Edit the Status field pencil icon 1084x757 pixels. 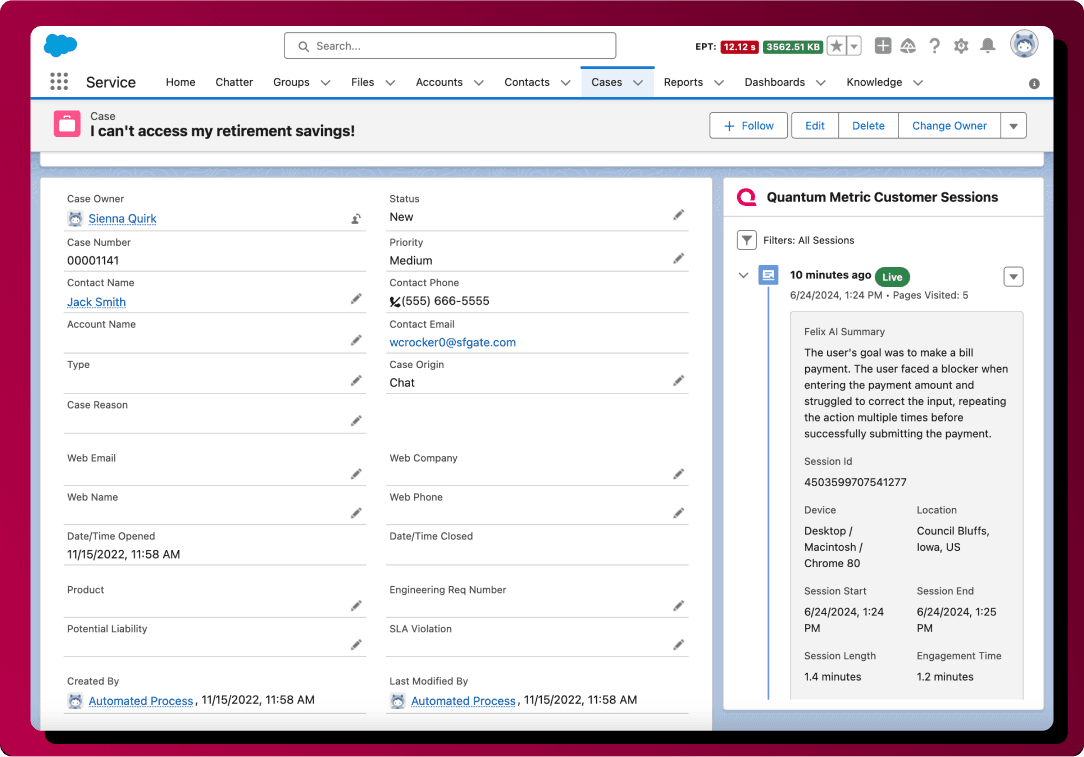[679, 215]
